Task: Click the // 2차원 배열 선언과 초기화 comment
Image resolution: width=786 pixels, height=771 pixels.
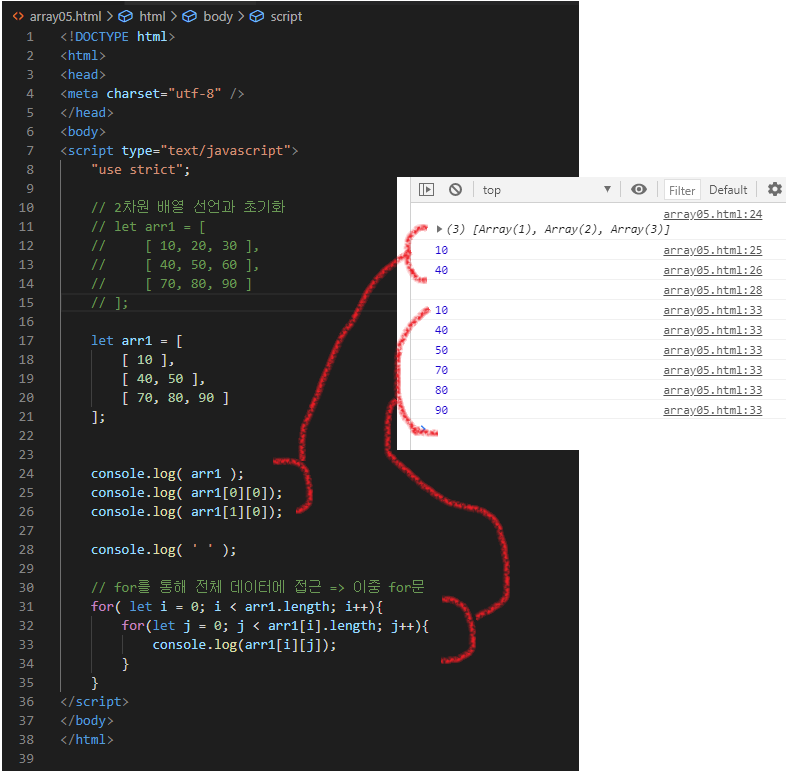Action: click(x=188, y=207)
